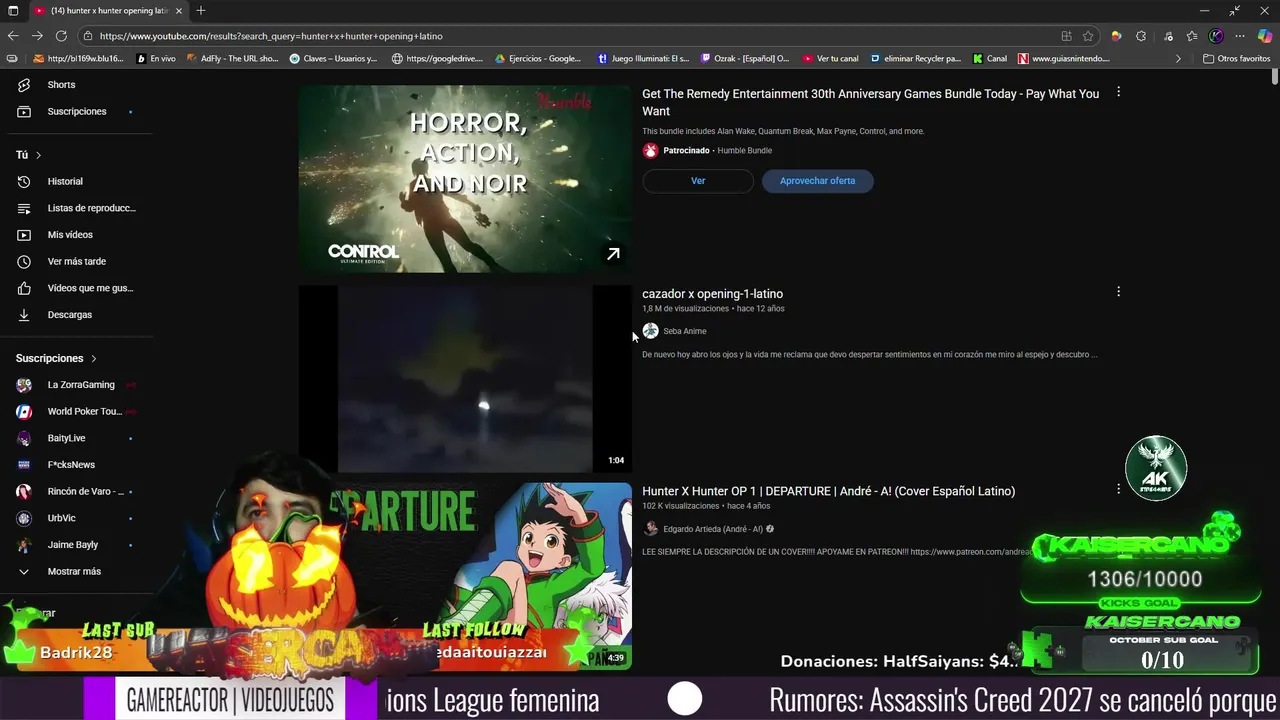Screen dimensions: 1280x720
Task: Open cazador x opening-1-latino video title
Action: point(712,294)
